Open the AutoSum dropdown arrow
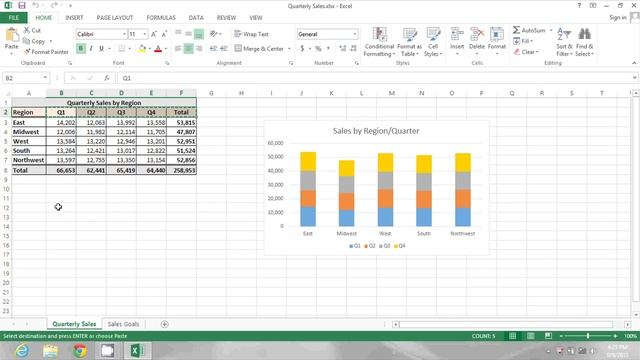Viewport: 640px width, 360px height. coord(551,30)
